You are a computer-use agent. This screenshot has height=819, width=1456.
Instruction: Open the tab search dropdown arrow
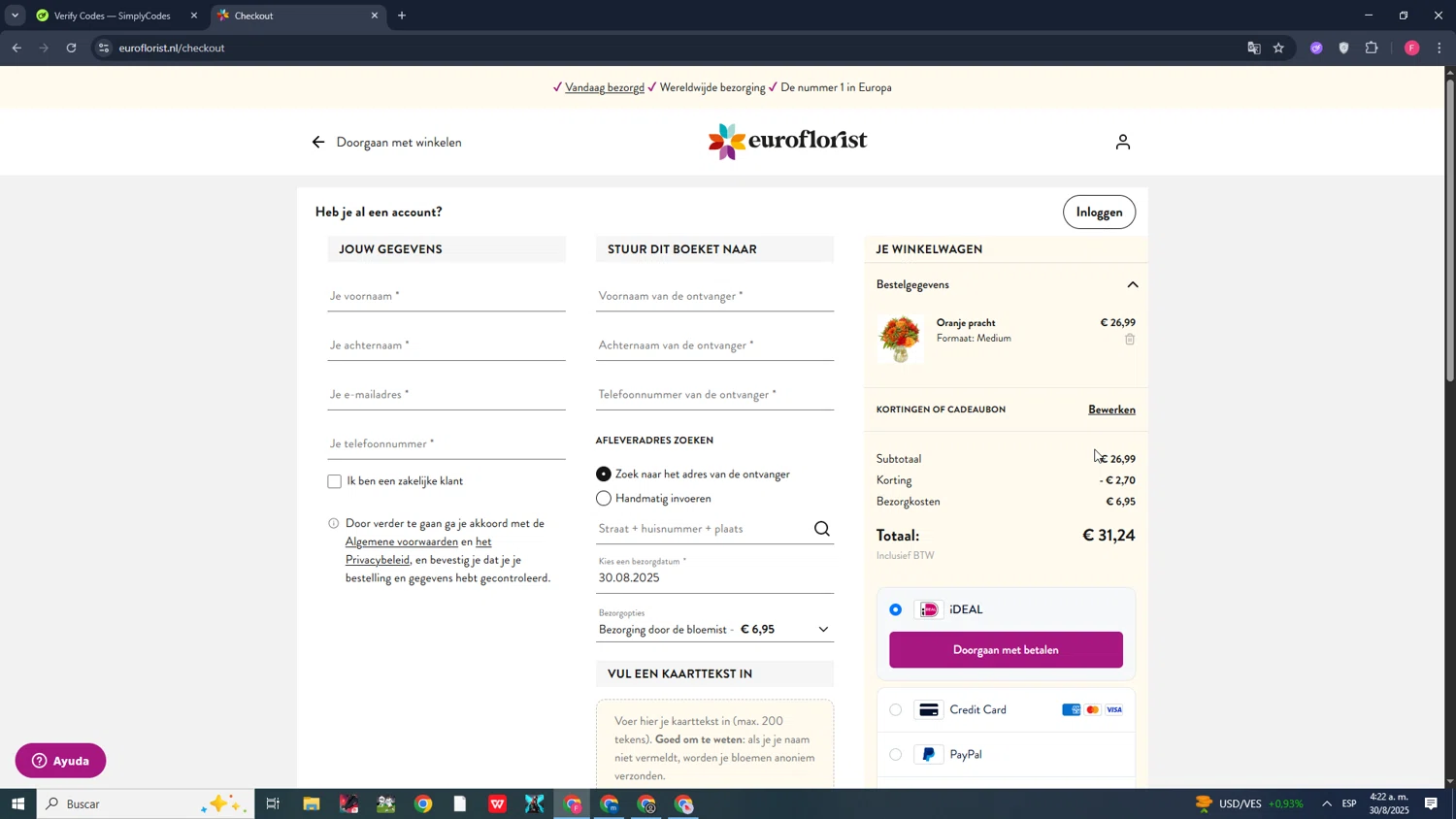[x=15, y=16]
